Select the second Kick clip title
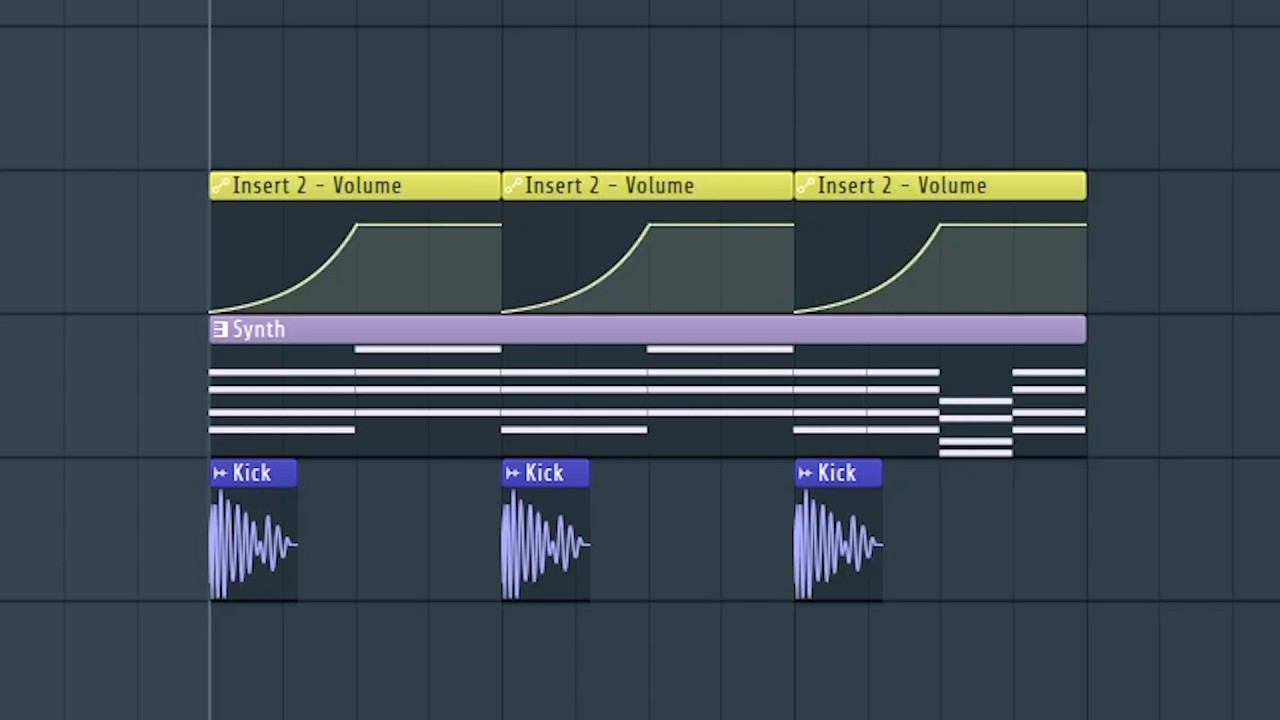This screenshot has width=1280, height=720. pyautogui.click(x=545, y=473)
